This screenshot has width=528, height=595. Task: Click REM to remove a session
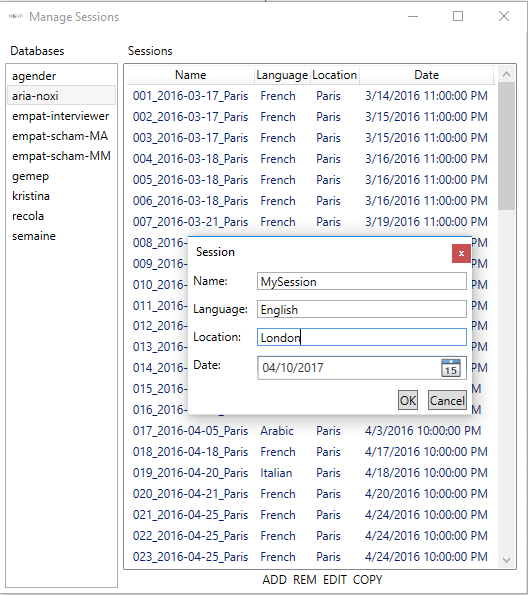tap(304, 579)
